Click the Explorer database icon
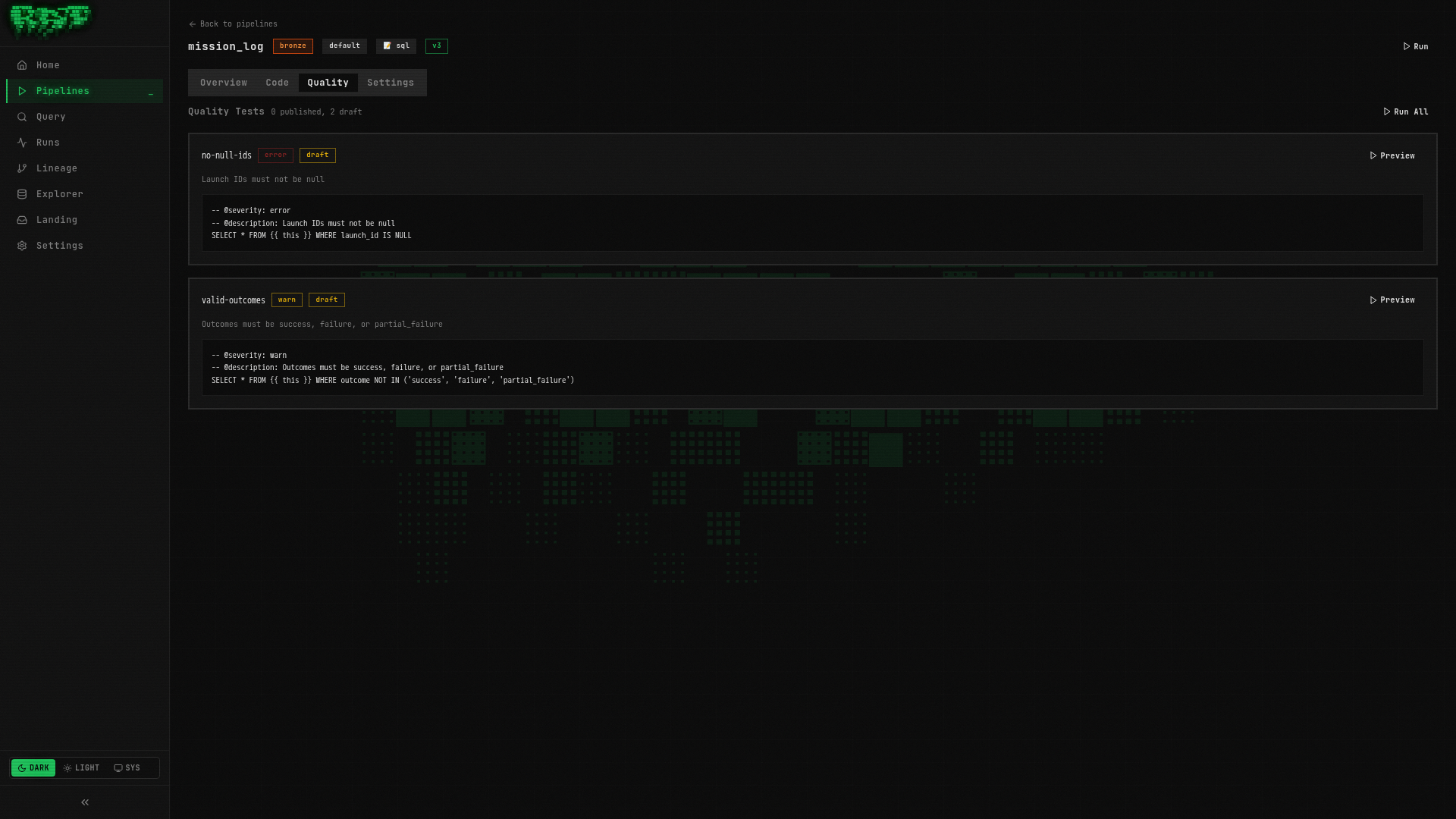This screenshot has height=819, width=1456. click(x=23, y=194)
